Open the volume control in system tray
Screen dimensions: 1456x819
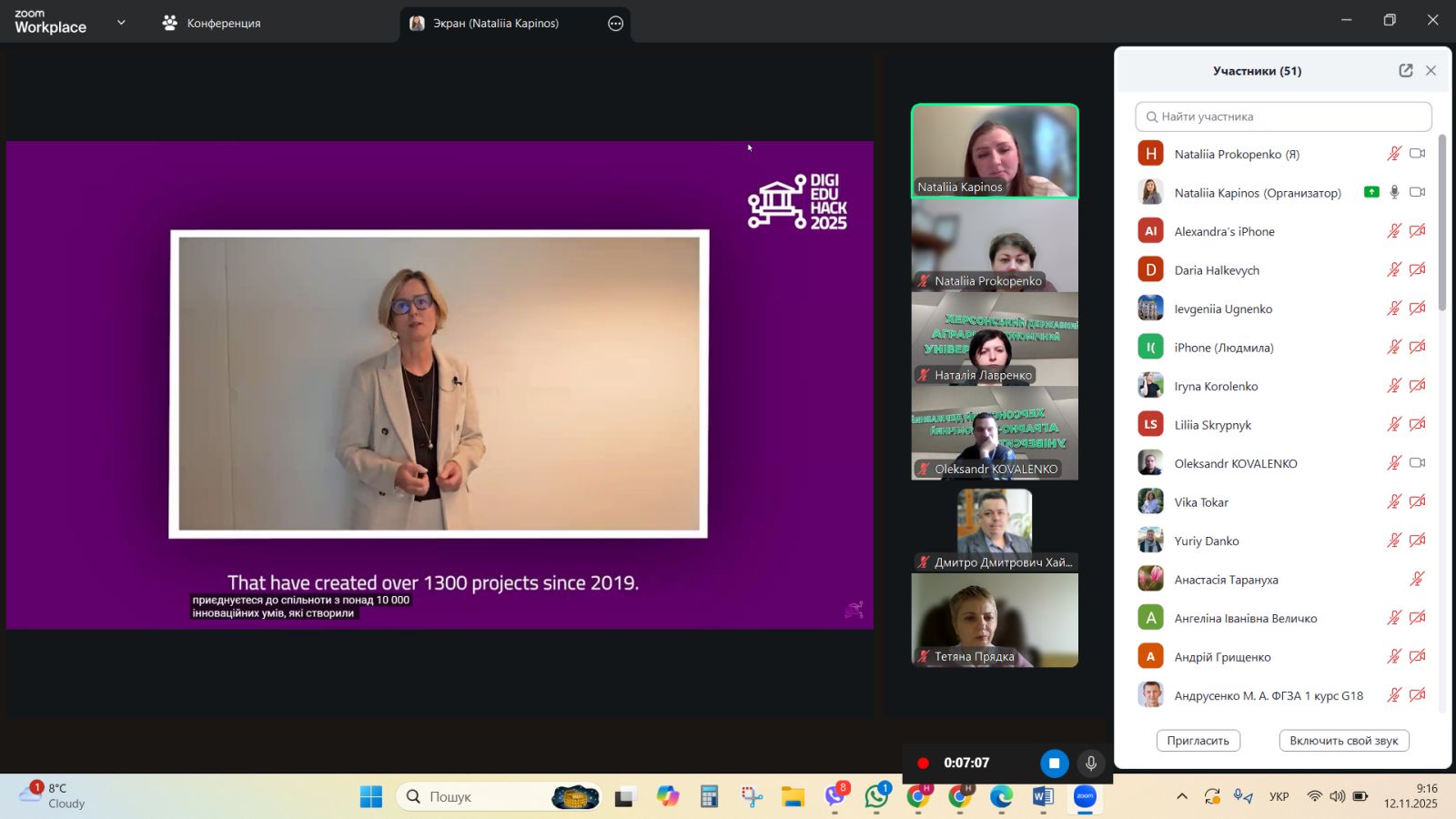1337,796
